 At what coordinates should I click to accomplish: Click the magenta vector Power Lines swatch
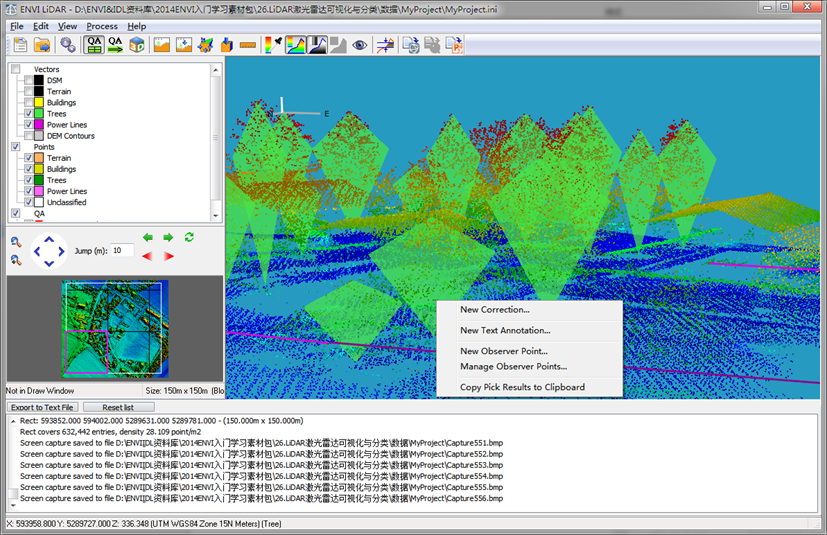point(39,125)
